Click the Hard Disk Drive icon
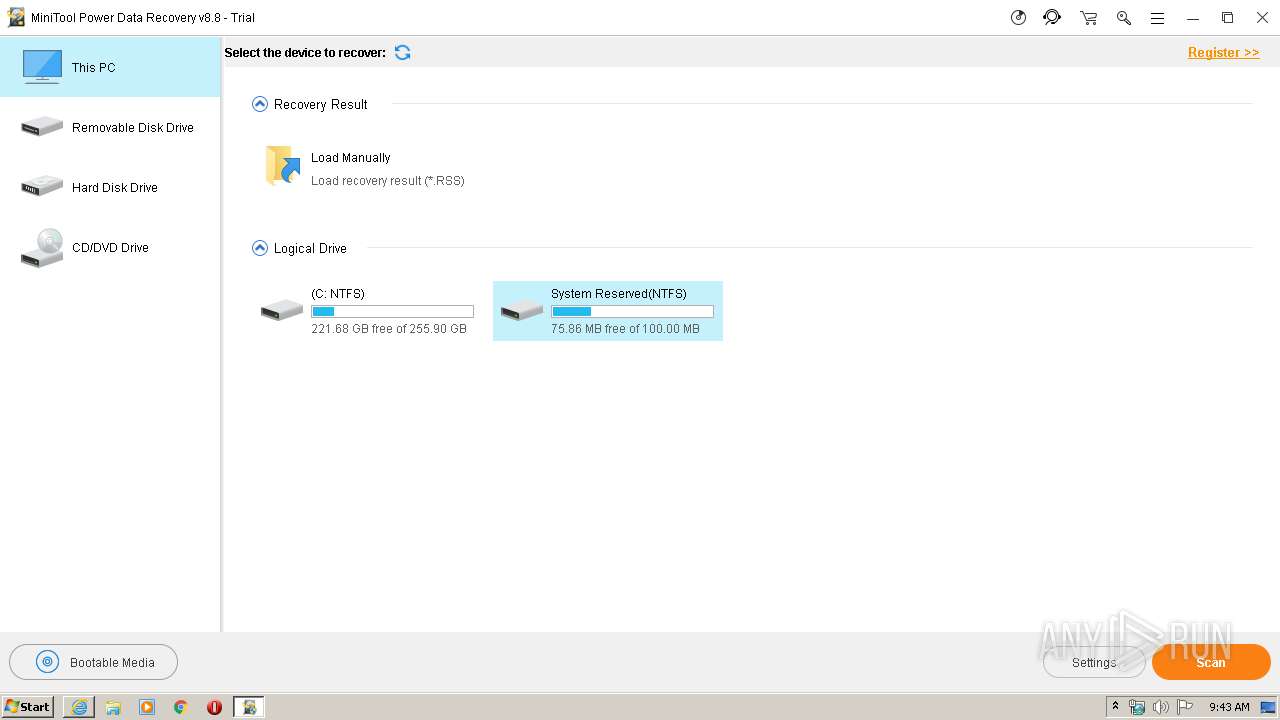This screenshot has width=1280, height=720. pyautogui.click(x=42, y=187)
